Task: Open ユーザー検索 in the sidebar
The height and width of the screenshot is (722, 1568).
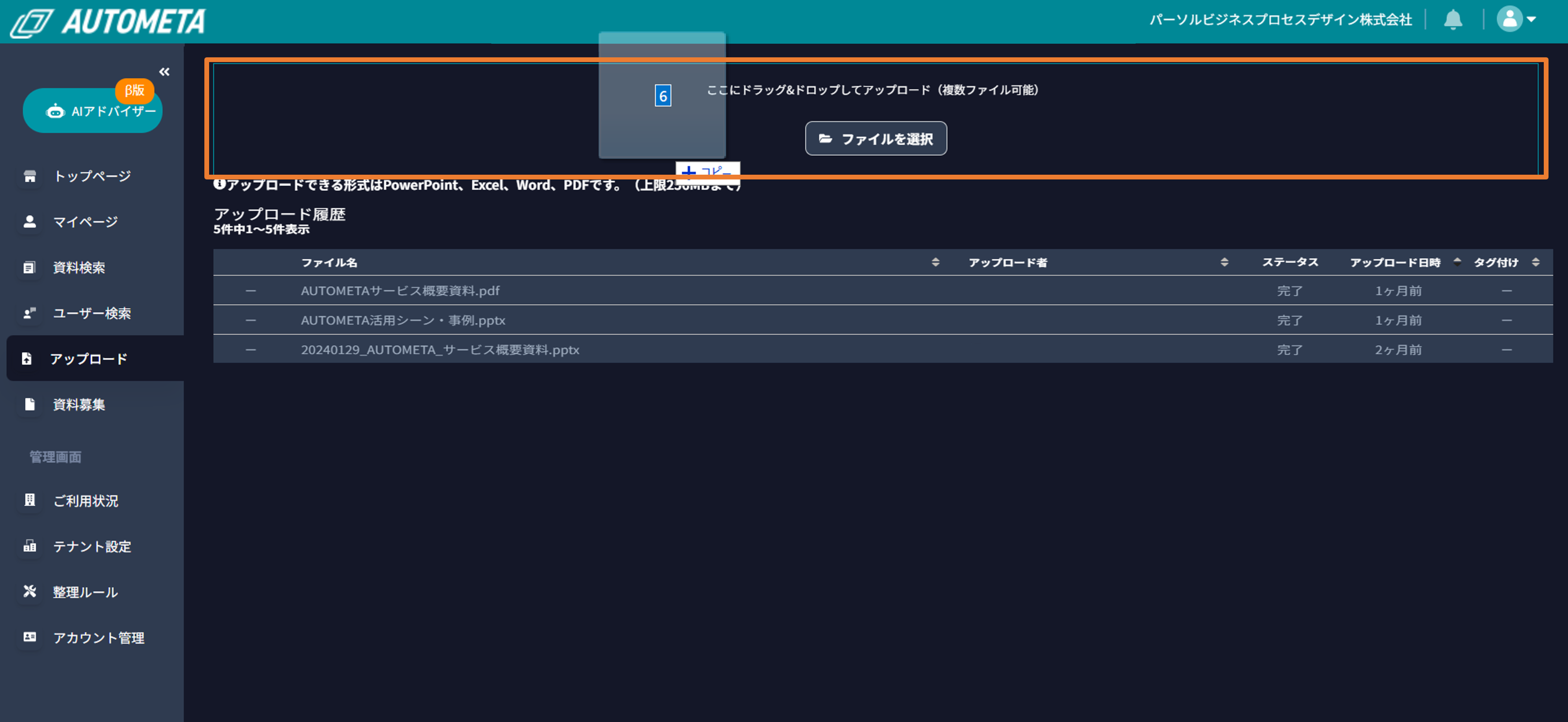Action: coord(92,313)
